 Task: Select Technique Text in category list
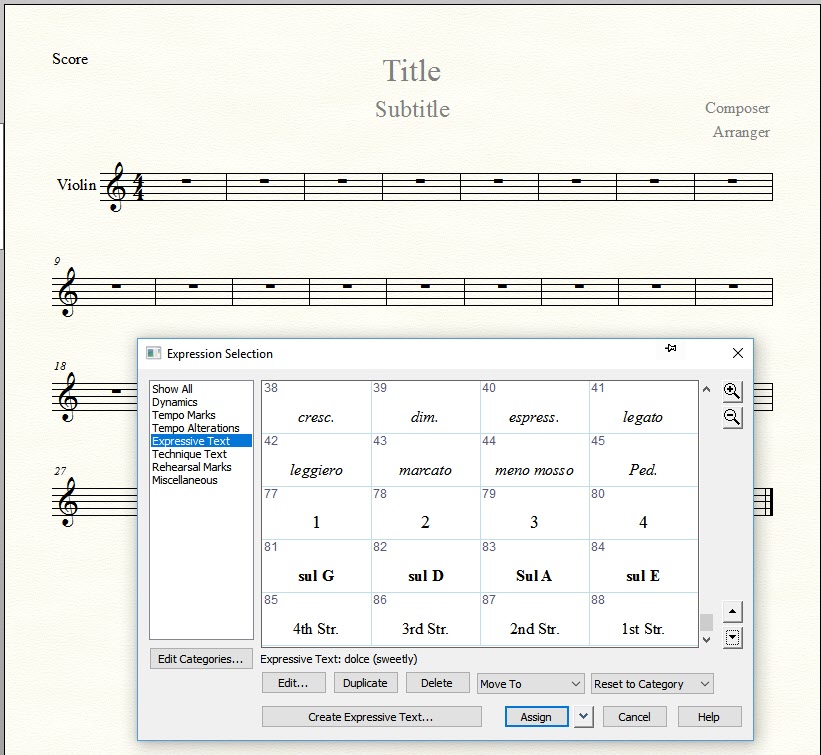click(x=189, y=454)
